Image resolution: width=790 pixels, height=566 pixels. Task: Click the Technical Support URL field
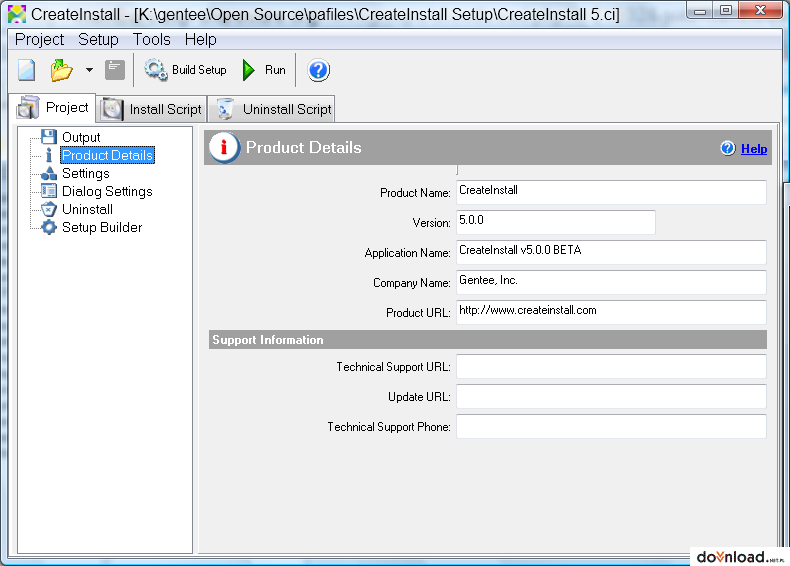611,366
